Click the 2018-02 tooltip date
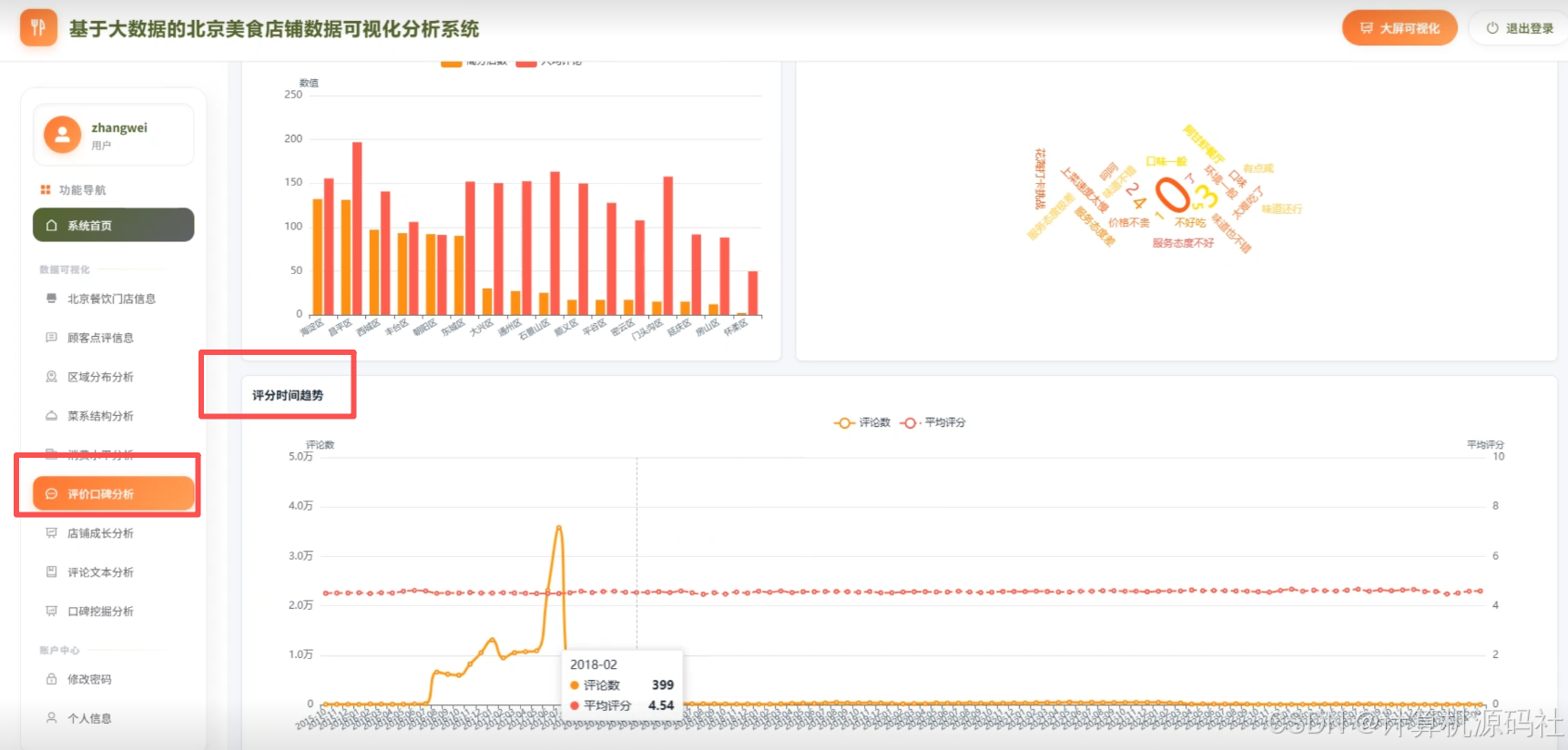The image size is (1568, 750). tap(594, 664)
